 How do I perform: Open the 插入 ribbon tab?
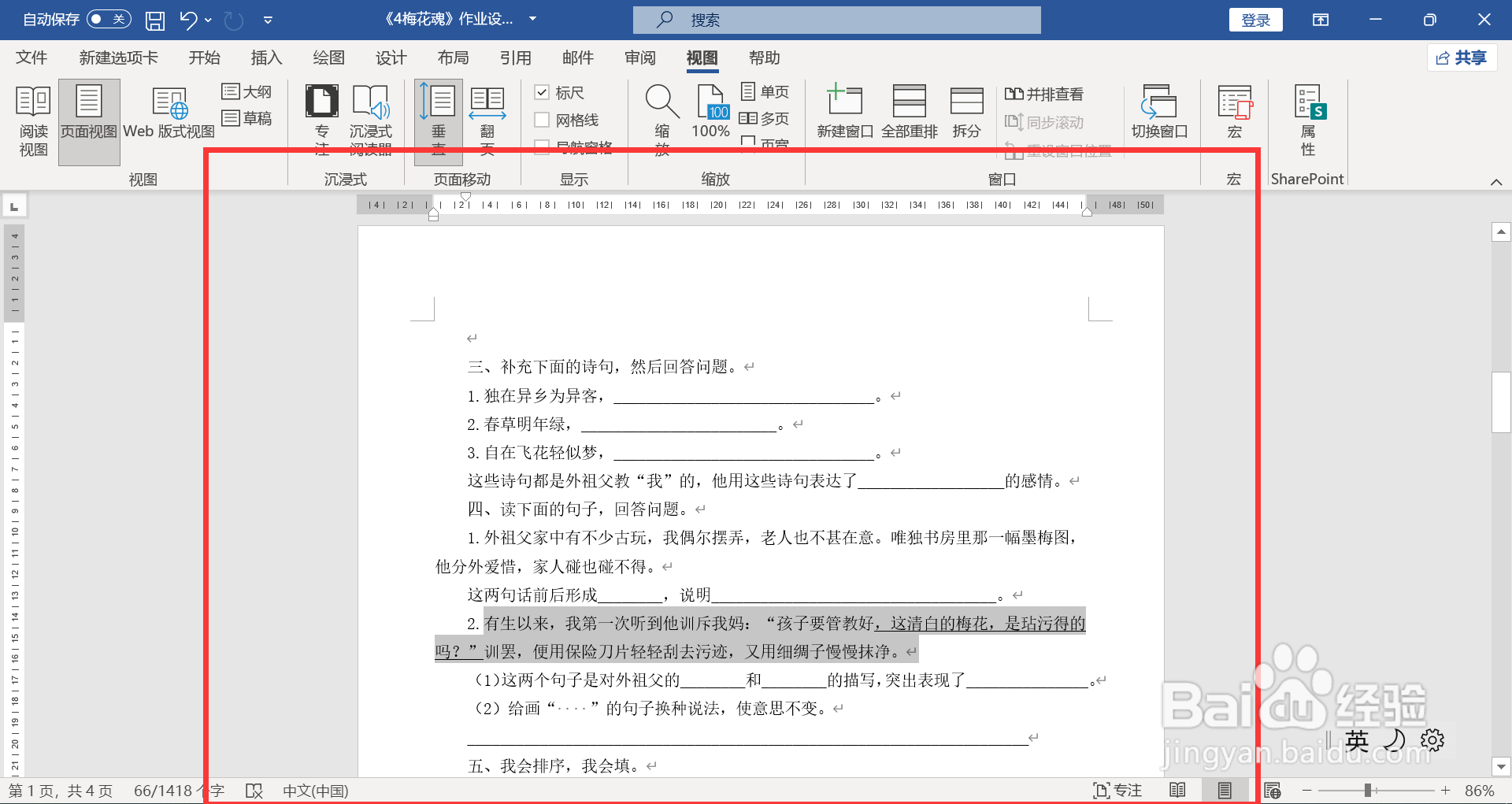click(266, 57)
